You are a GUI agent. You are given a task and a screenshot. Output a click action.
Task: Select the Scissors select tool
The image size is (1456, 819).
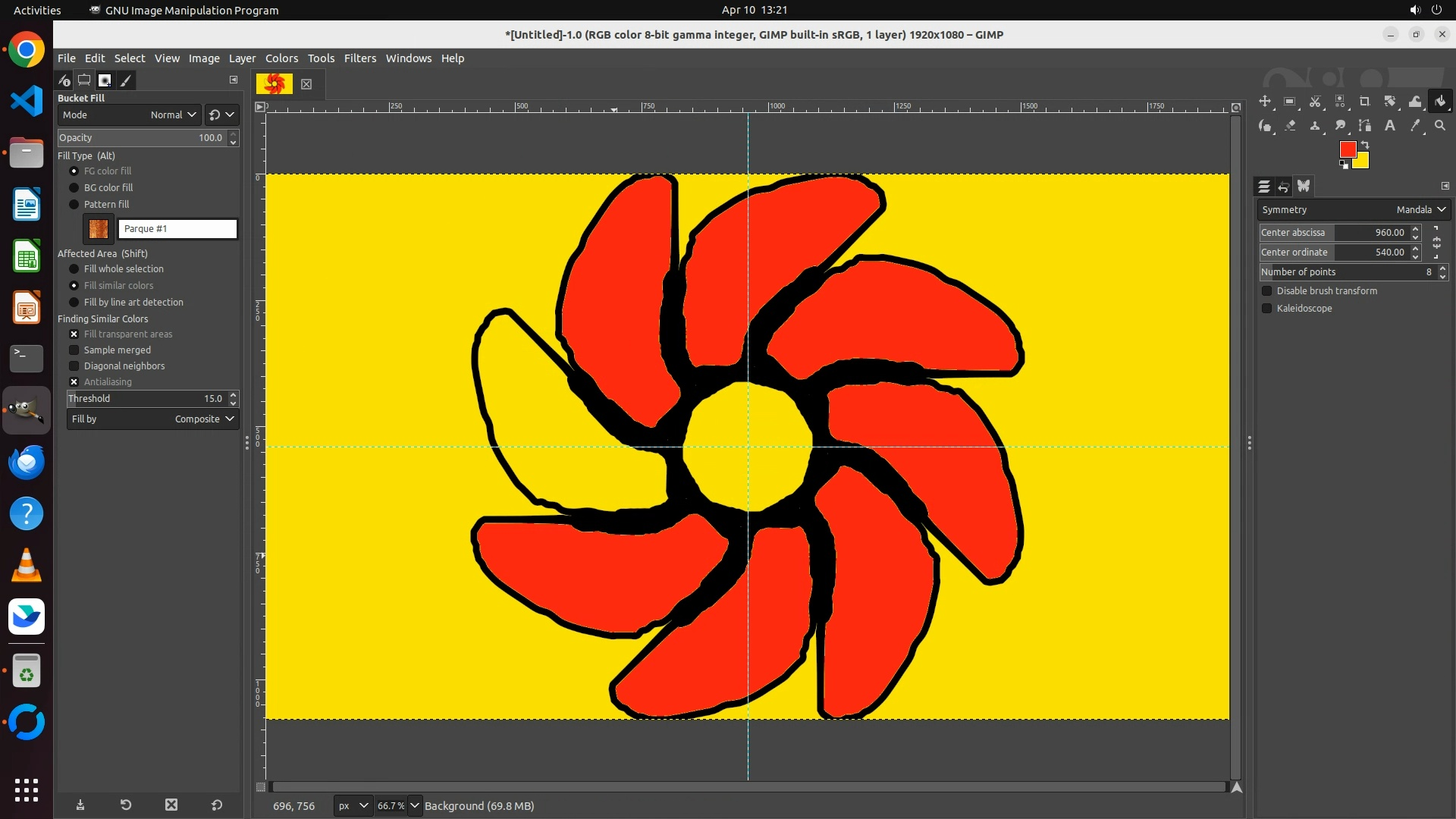[1315, 102]
